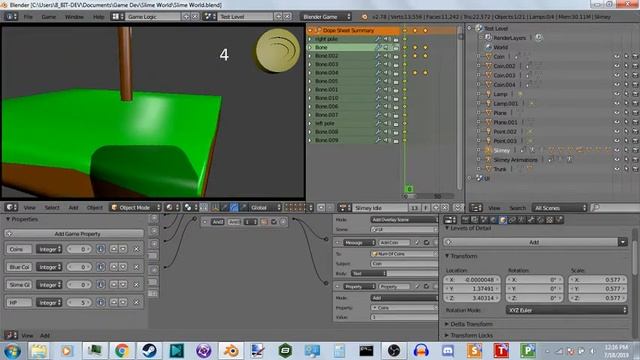This screenshot has width=640, height=360.
Task: Open the 3D viewport Select menu
Action: 52,208
